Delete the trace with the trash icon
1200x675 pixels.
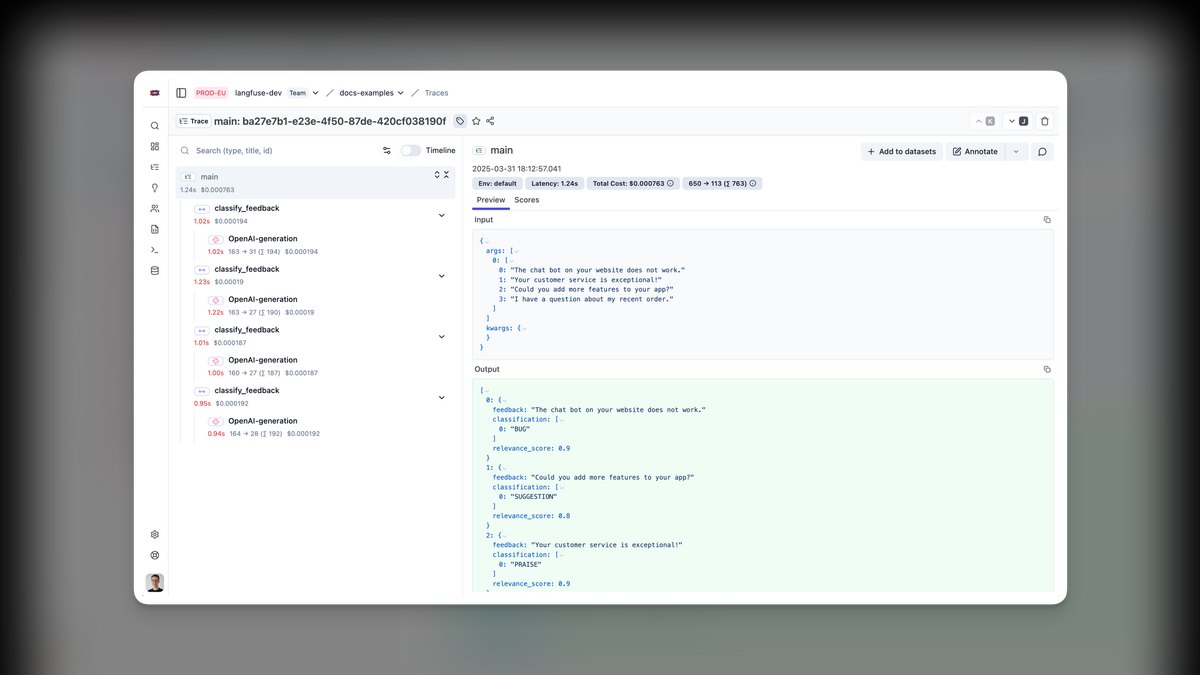1045,121
